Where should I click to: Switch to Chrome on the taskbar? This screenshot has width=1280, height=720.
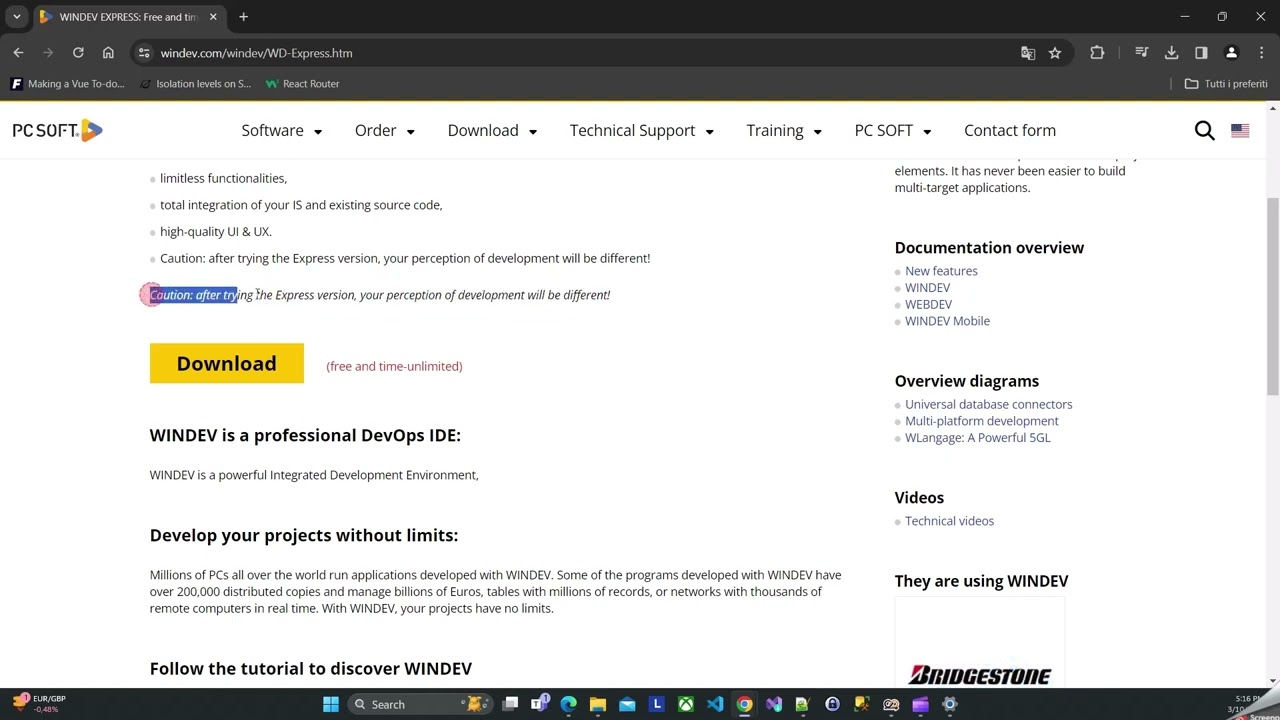pos(744,704)
